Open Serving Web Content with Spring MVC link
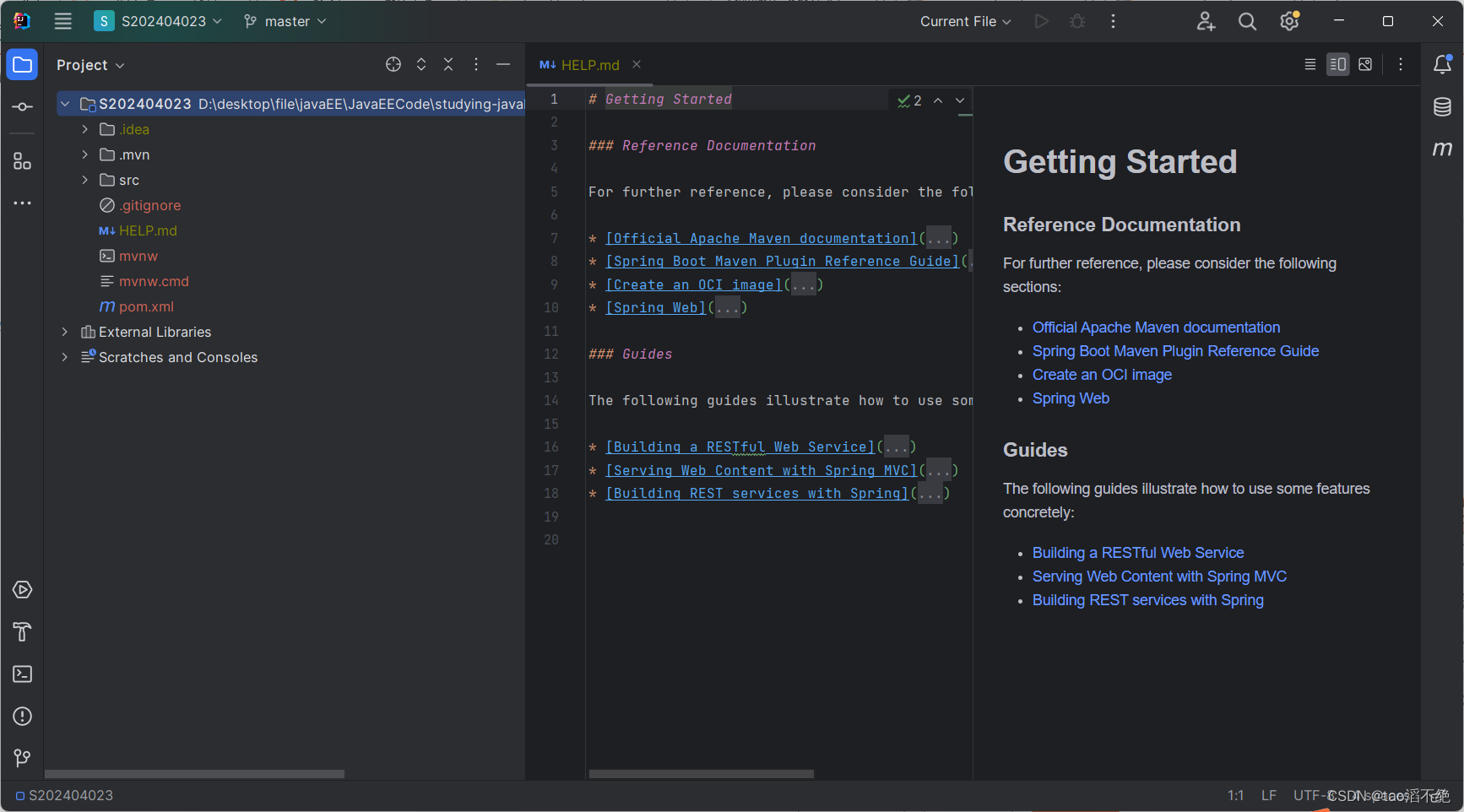 [x=1159, y=577]
